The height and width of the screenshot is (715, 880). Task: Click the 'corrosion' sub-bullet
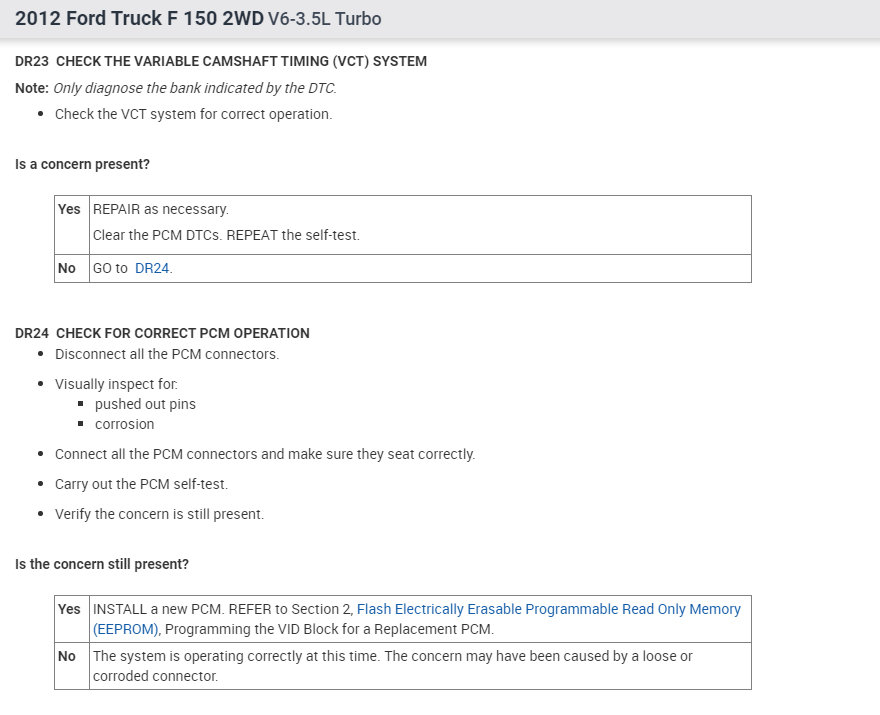[x=124, y=424]
